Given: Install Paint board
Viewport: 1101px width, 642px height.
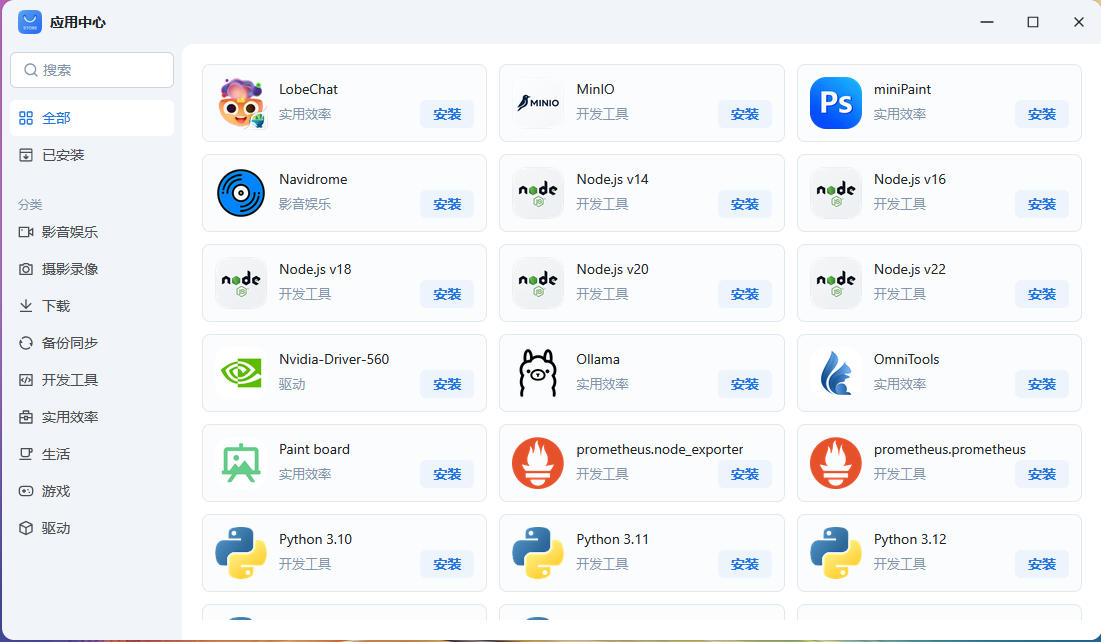Looking at the screenshot, I should point(447,474).
